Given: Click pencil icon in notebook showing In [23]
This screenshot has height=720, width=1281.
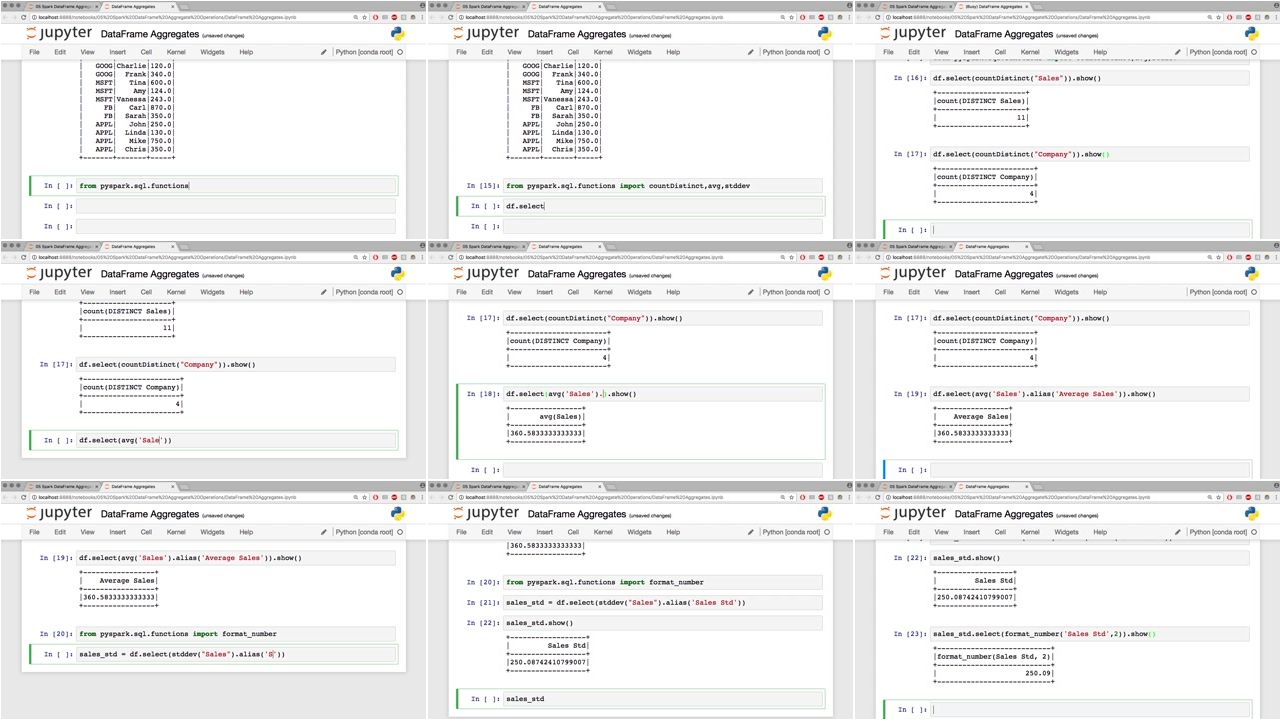Looking at the screenshot, I should pyautogui.click(x=1178, y=532).
